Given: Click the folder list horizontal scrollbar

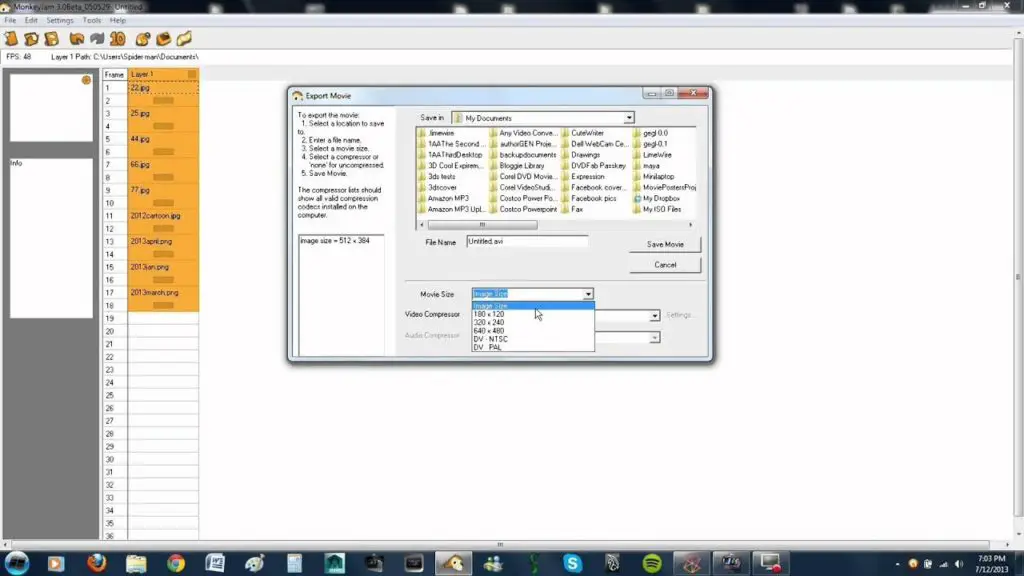Looking at the screenshot, I should 520,225.
